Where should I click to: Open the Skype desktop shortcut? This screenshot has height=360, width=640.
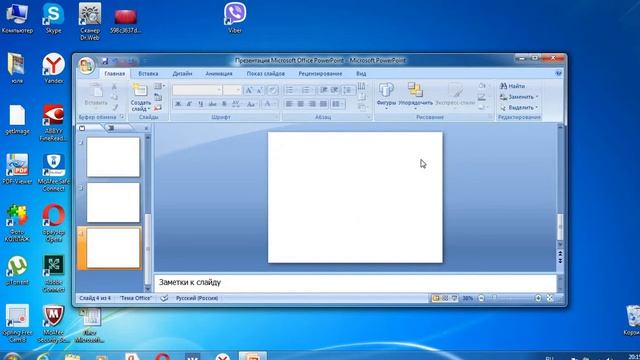tap(53, 18)
